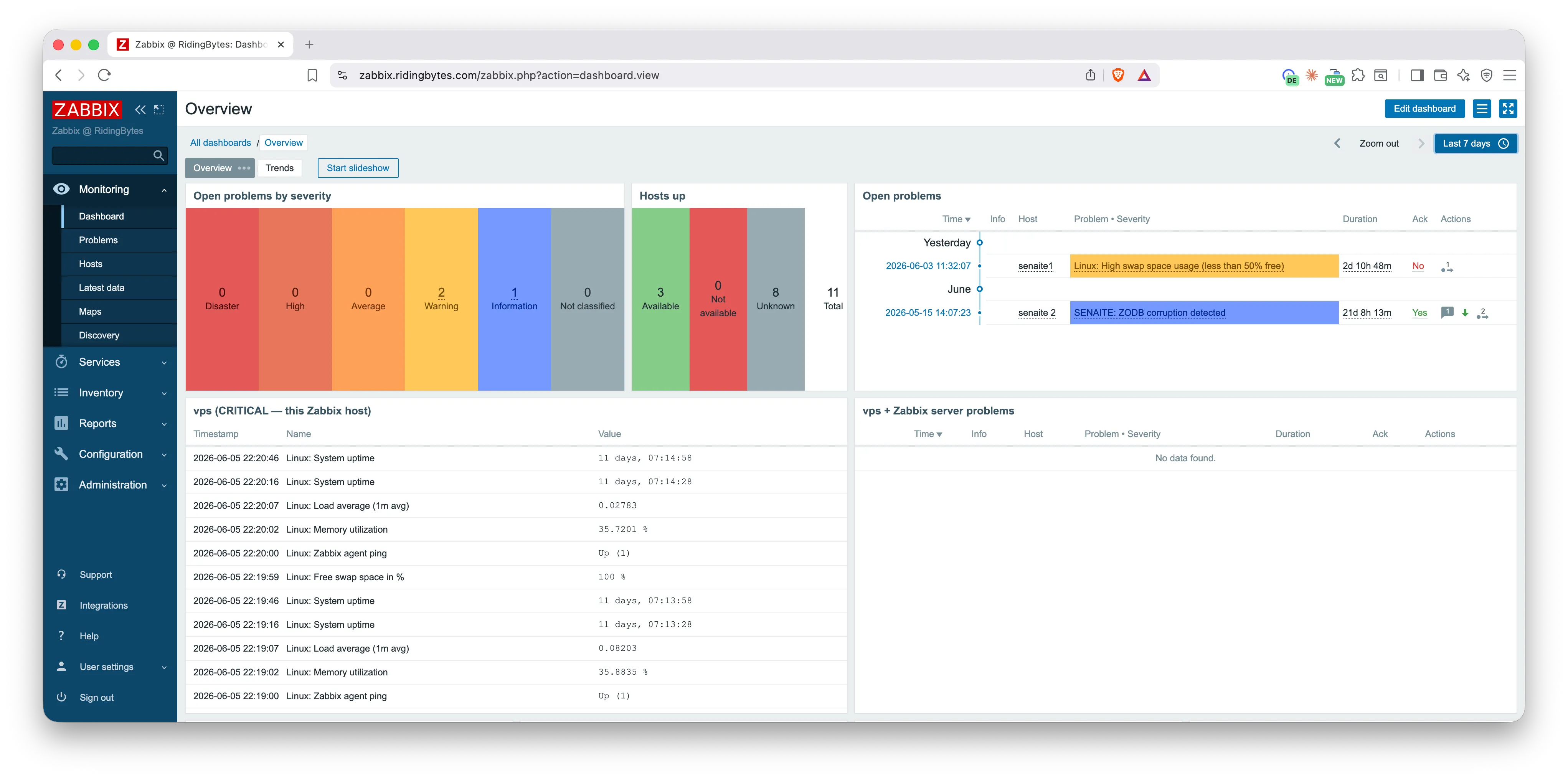Click the Reports chart icon
This screenshot has width=1568, height=779.
click(x=61, y=423)
